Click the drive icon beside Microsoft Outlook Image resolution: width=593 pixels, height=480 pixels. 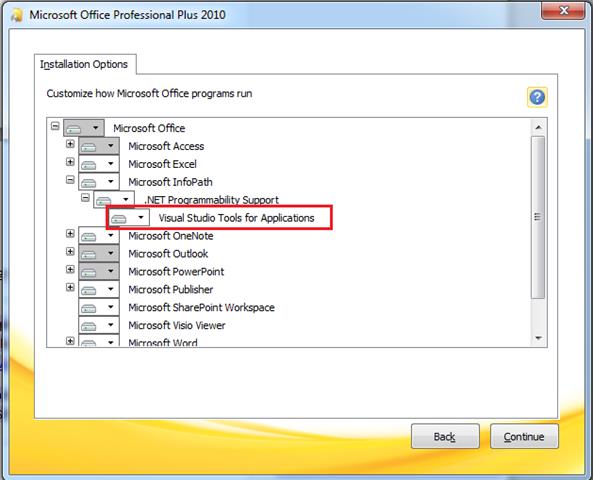click(89, 254)
